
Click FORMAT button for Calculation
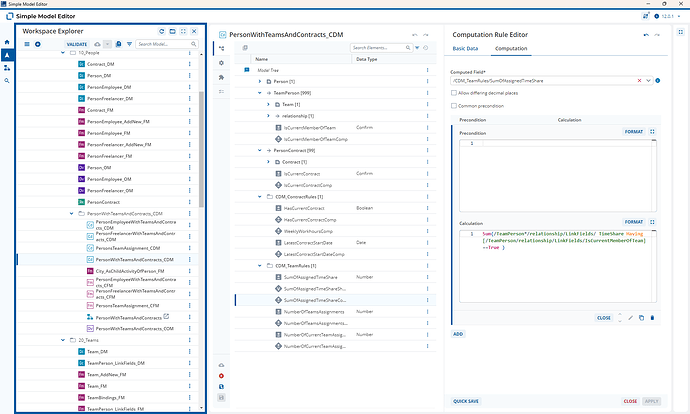[x=634, y=222]
